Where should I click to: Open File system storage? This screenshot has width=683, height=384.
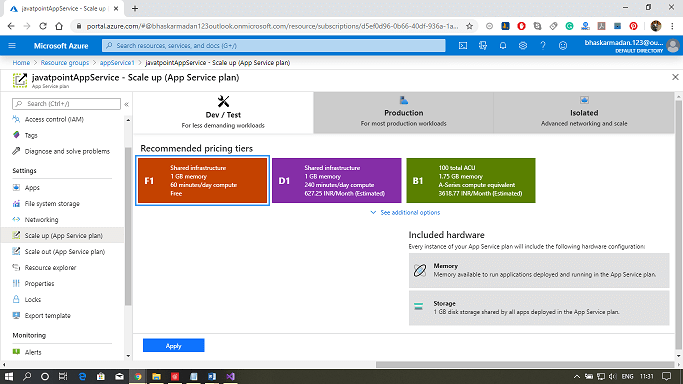52,204
